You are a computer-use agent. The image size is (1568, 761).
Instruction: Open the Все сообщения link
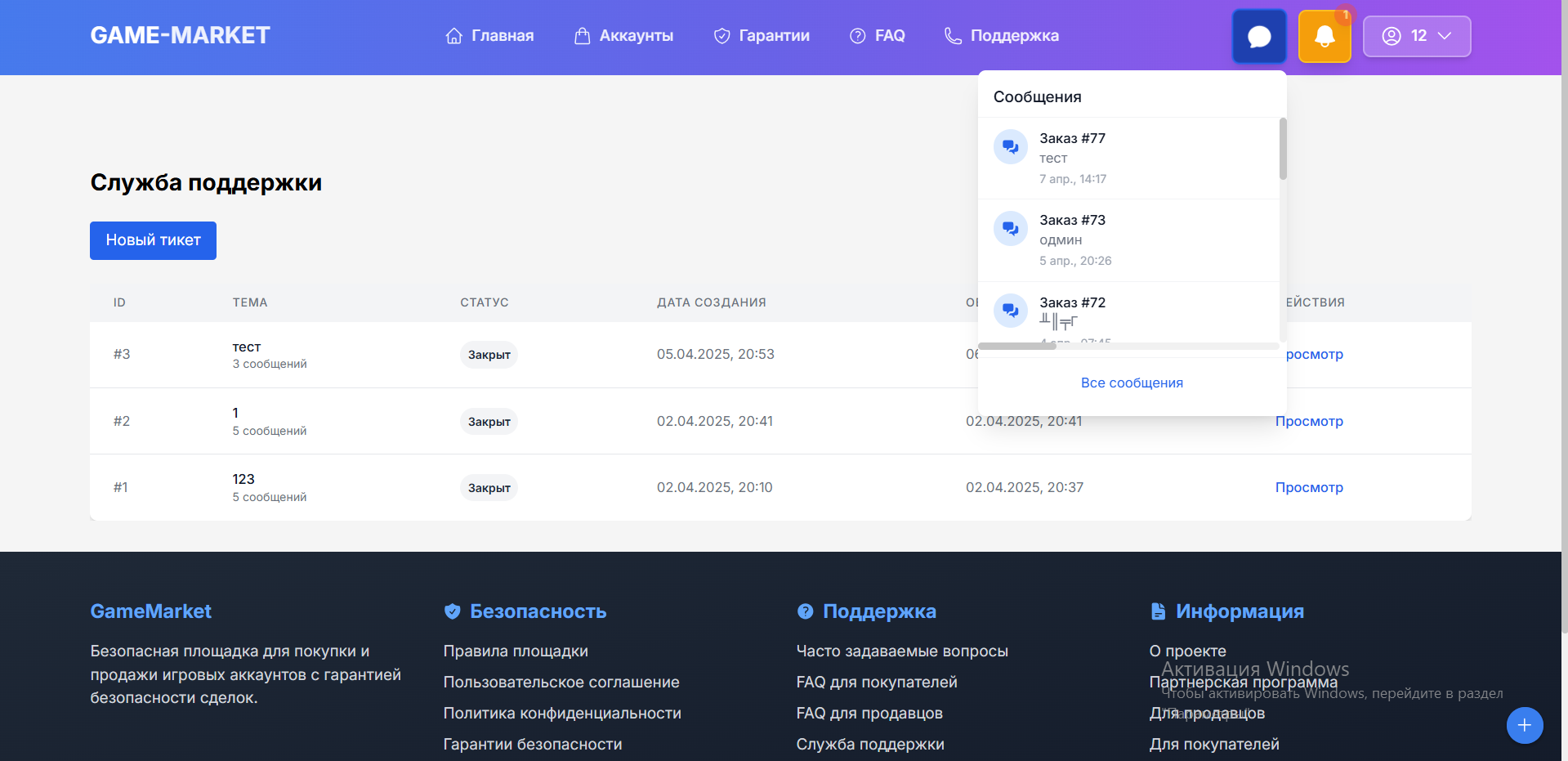coord(1132,383)
